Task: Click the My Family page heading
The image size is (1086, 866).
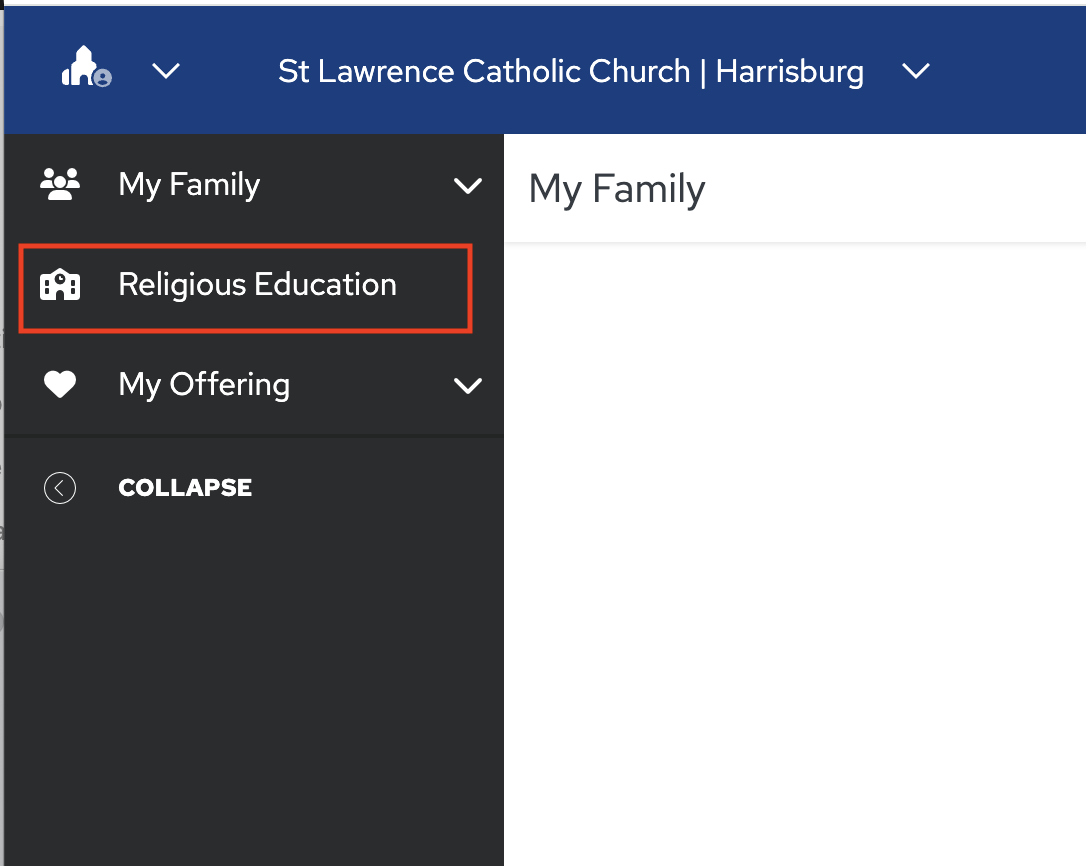Action: coord(617,189)
